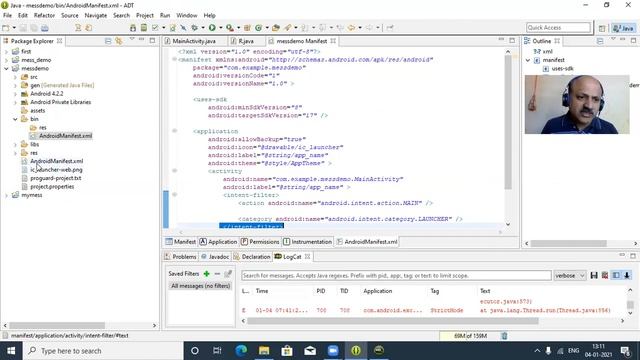Open the Project menu
This screenshot has width=640, height=360.
pos(144,15)
